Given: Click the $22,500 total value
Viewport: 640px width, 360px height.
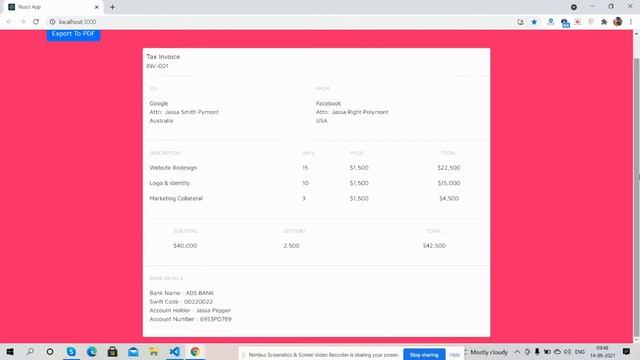Looking at the screenshot, I should (449, 168).
